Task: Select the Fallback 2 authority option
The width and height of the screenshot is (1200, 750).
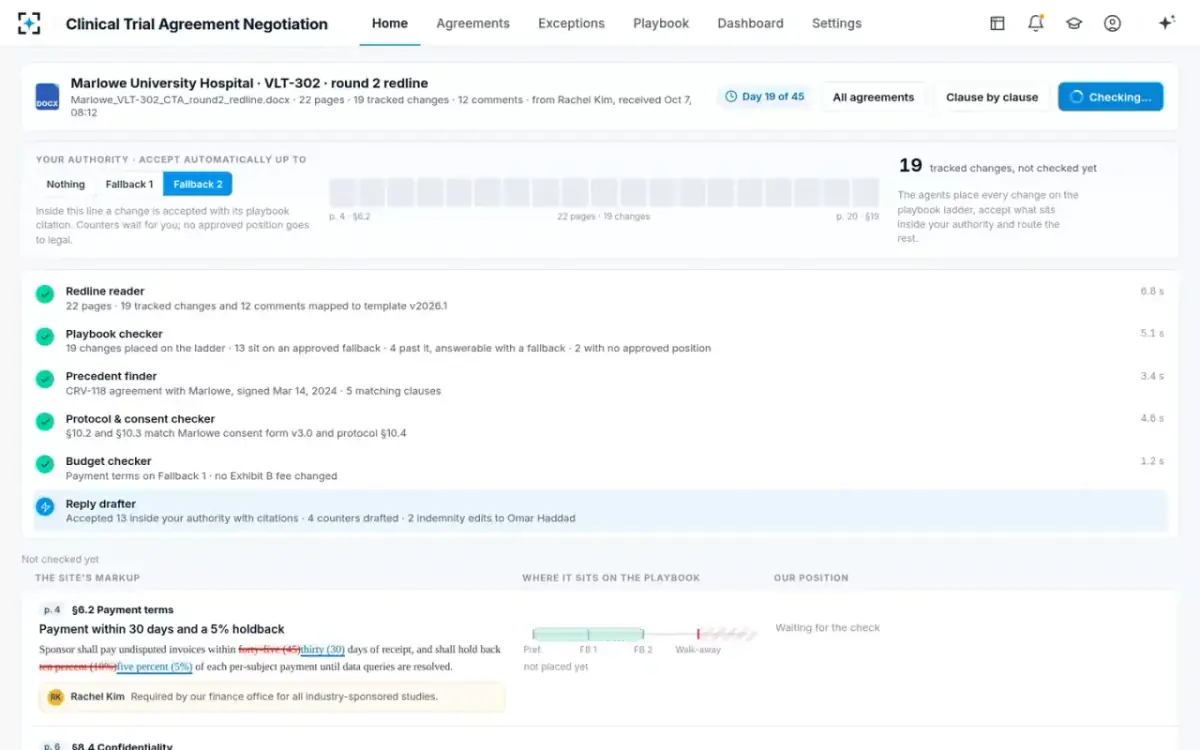Action: (x=198, y=184)
